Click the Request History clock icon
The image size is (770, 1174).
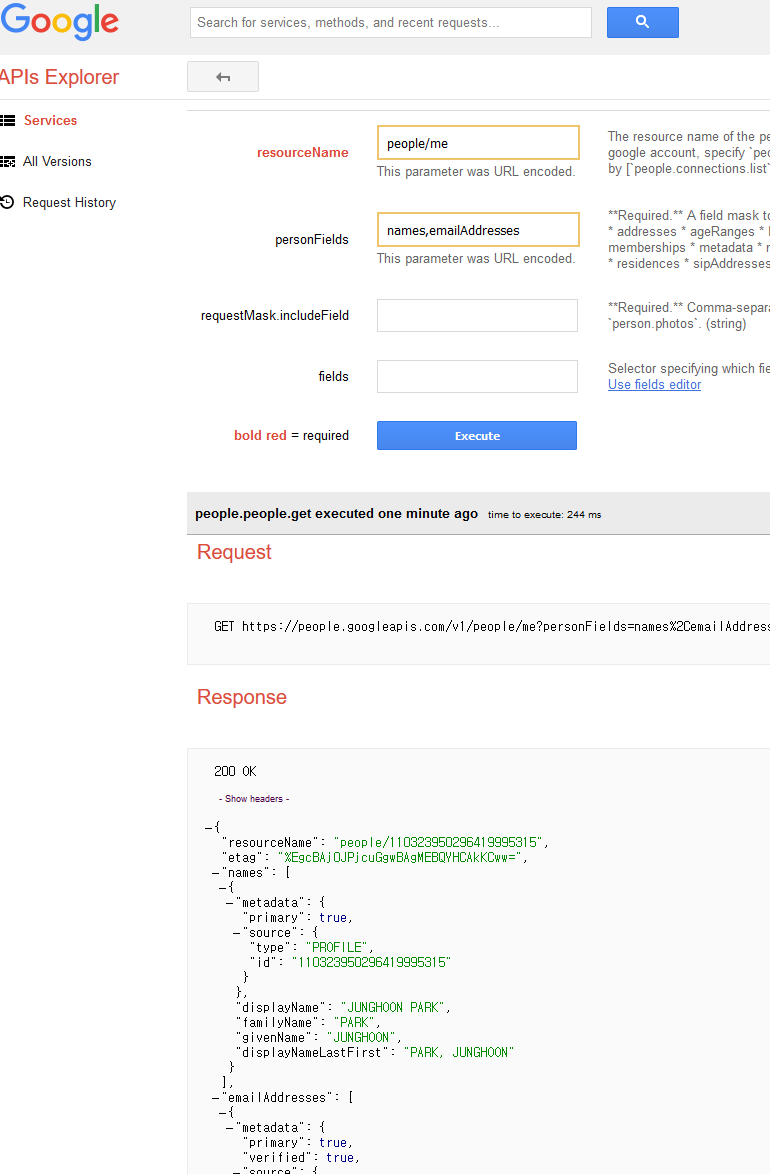pyautogui.click(x=8, y=203)
